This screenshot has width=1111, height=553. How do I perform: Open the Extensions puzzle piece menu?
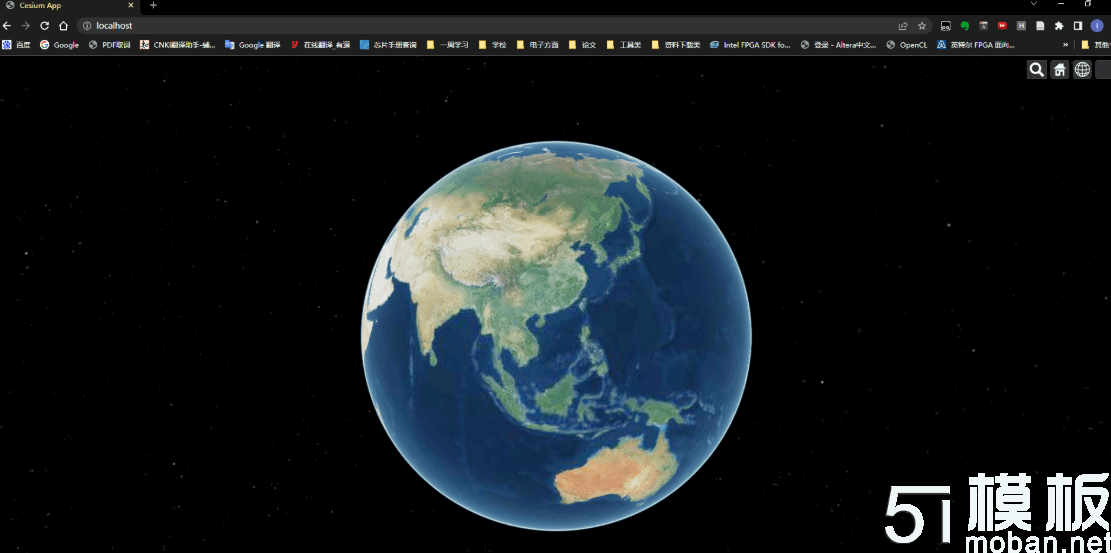tap(1059, 26)
